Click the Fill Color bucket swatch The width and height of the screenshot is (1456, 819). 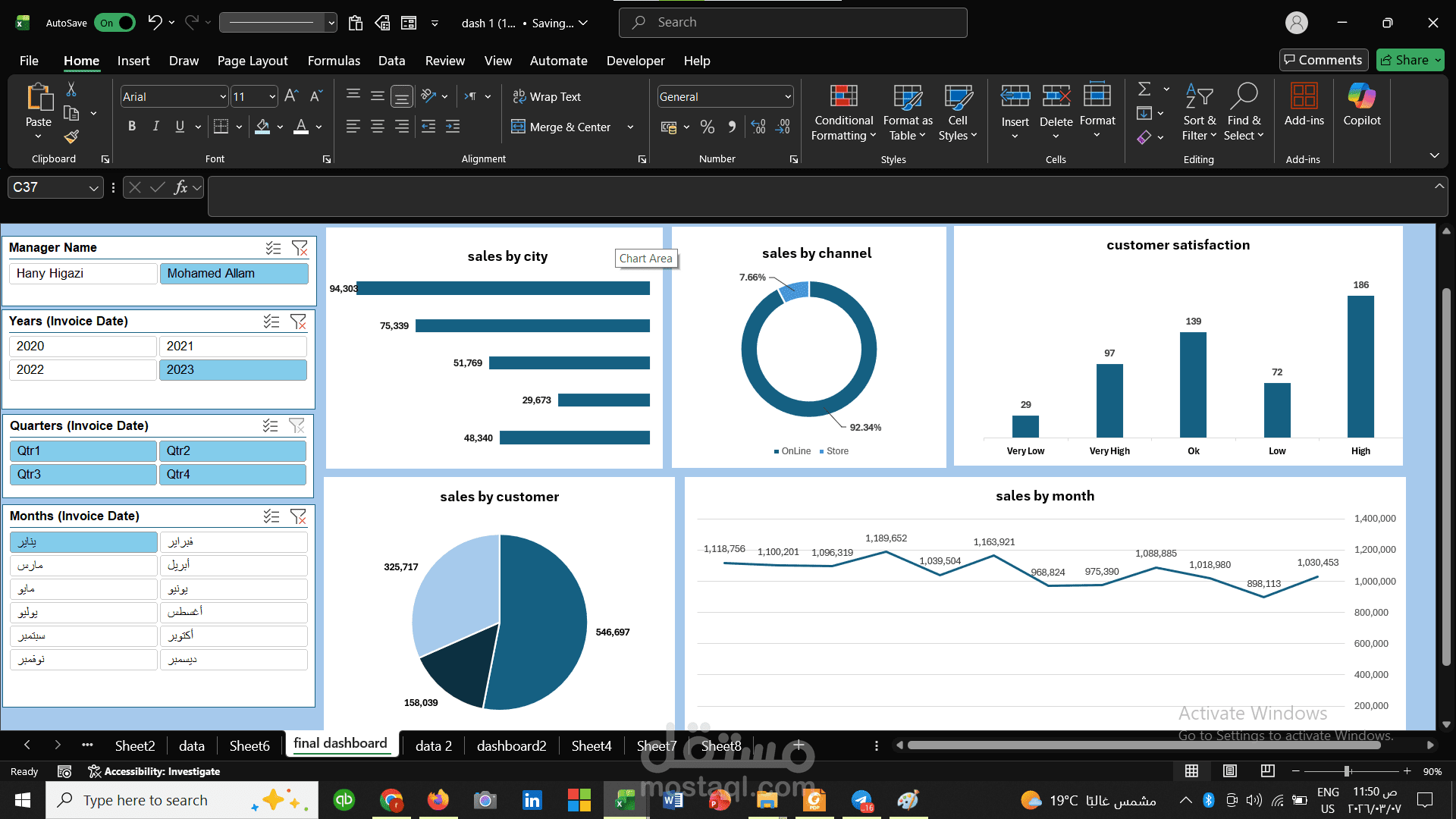[262, 127]
